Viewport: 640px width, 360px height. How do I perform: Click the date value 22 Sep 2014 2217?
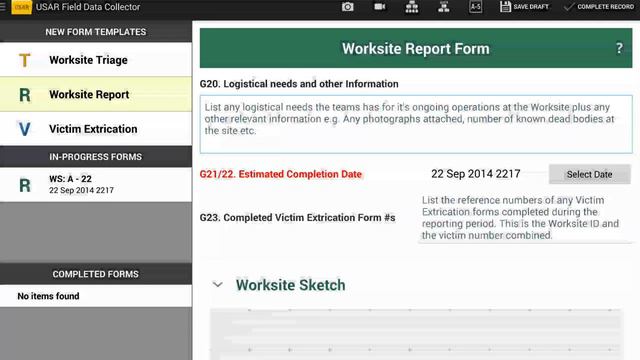[476, 174]
